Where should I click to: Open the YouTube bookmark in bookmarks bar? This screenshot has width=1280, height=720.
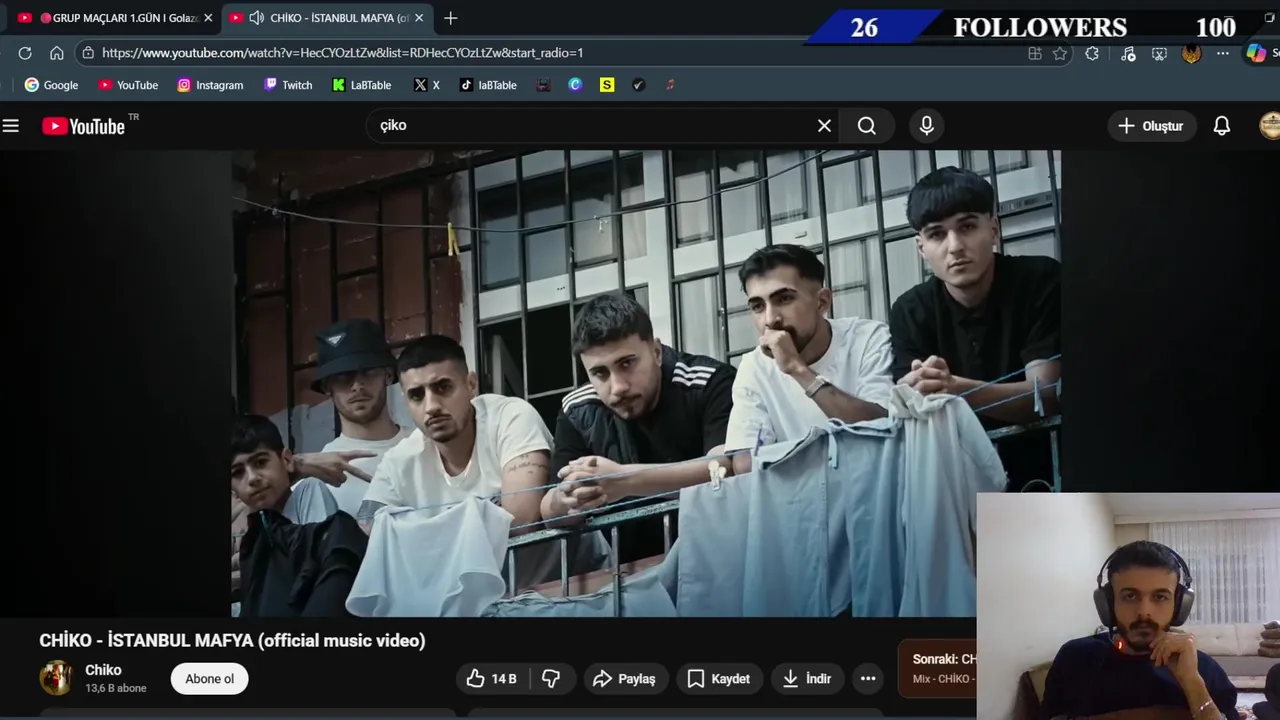(x=128, y=85)
